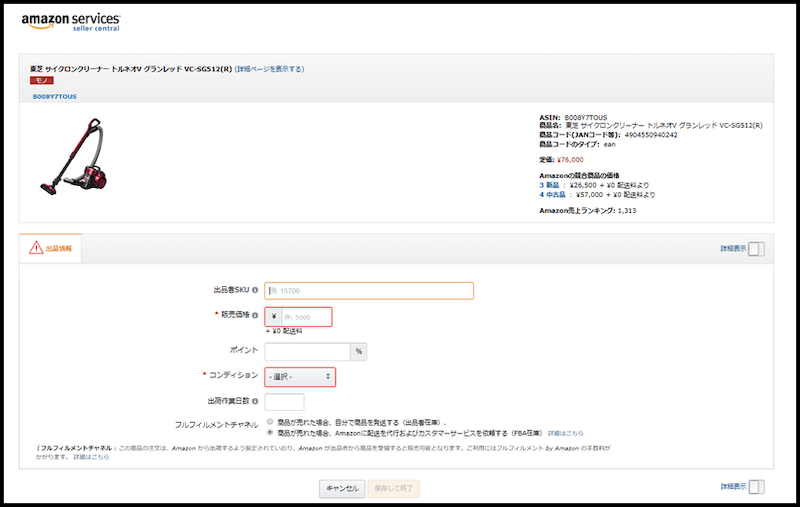Click the 東芝 サイクロンクリーナー product title heading
The width and height of the screenshot is (800, 507).
(x=131, y=69)
